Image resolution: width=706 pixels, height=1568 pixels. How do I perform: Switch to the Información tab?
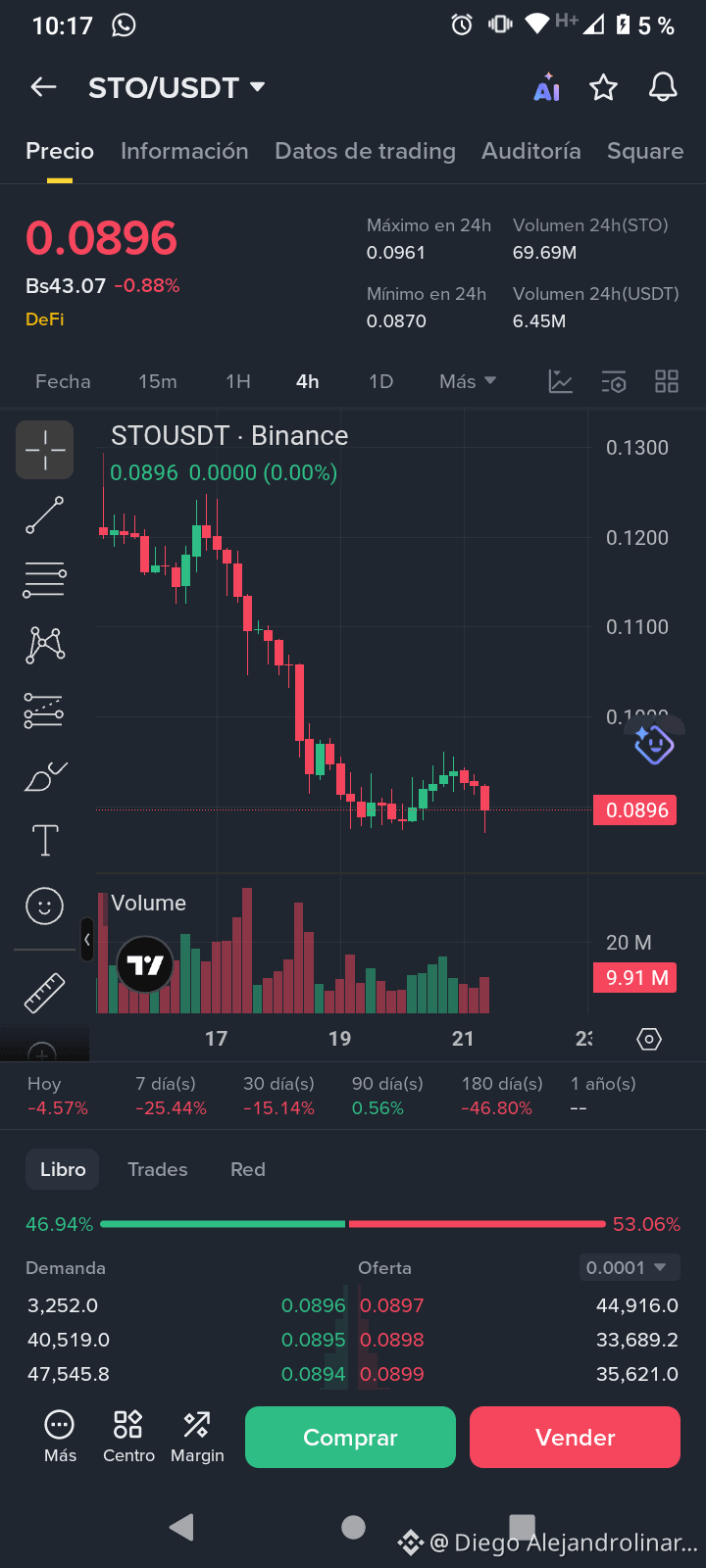(x=184, y=151)
